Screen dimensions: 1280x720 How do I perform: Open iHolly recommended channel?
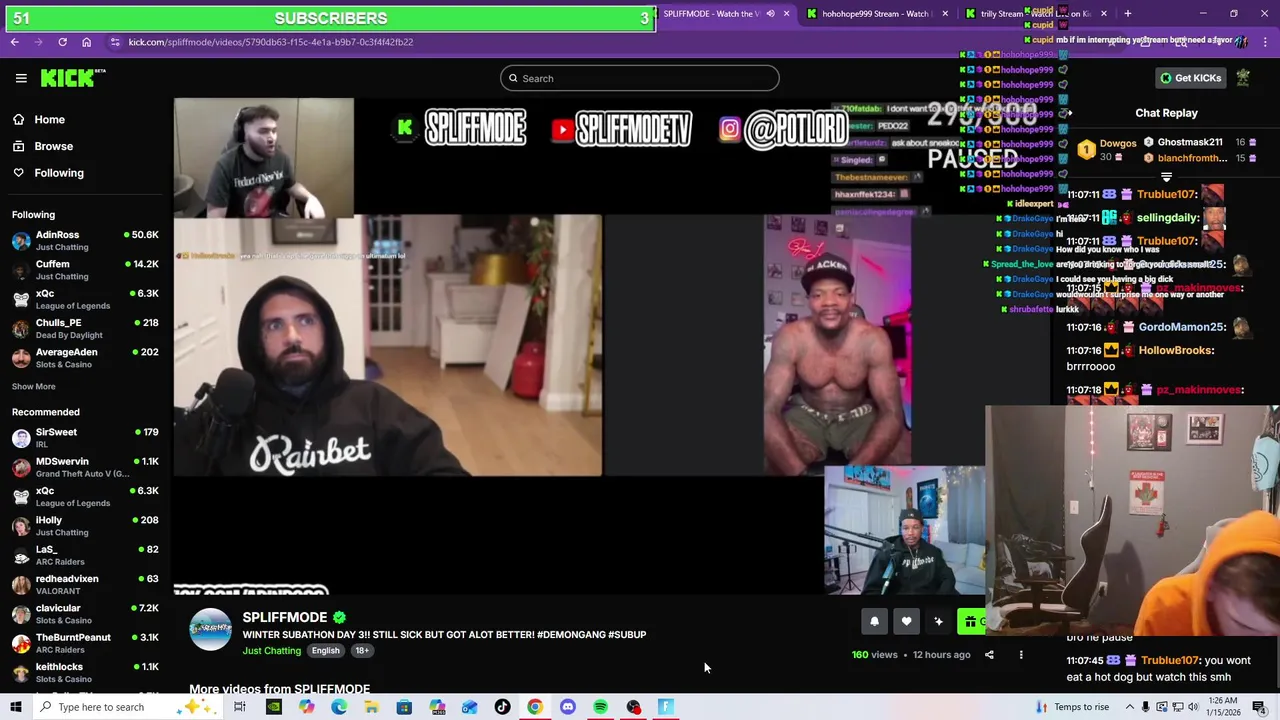pyautogui.click(x=85, y=526)
